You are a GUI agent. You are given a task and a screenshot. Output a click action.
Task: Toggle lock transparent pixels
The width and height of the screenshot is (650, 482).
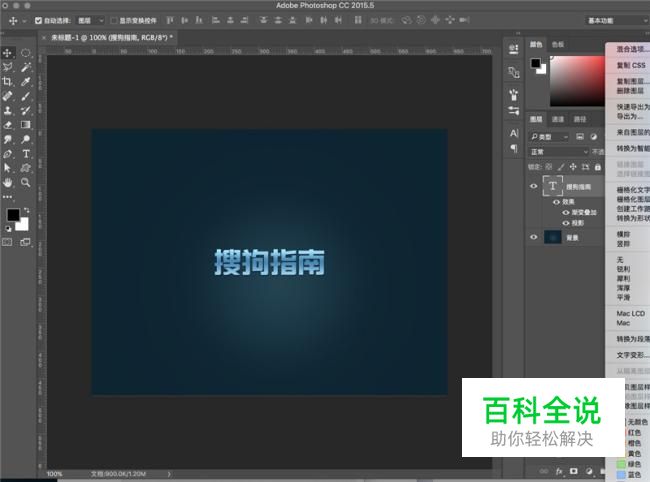549,167
